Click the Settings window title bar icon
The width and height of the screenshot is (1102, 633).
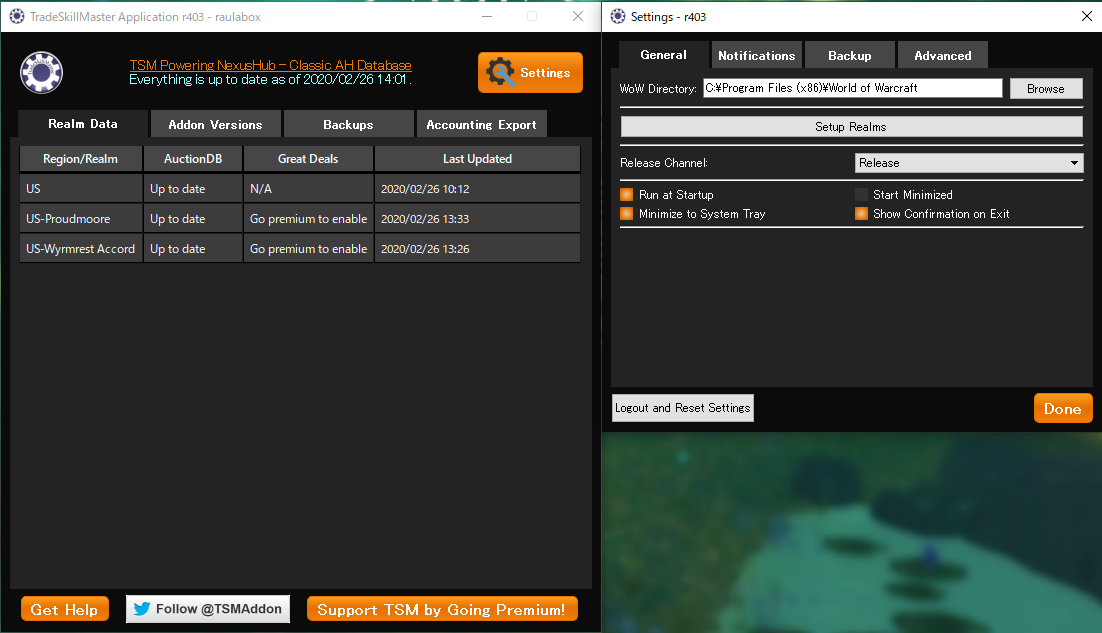618,16
